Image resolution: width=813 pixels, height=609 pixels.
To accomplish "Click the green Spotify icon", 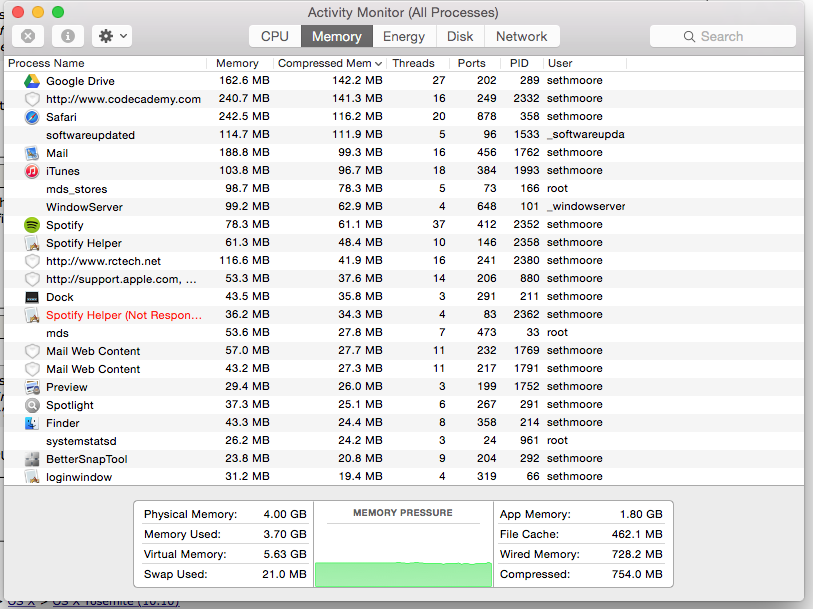I will pos(32,225).
